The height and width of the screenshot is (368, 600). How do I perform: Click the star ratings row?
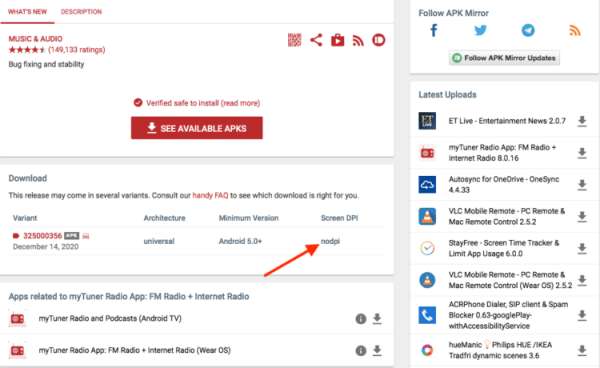pyautogui.click(x=57, y=50)
